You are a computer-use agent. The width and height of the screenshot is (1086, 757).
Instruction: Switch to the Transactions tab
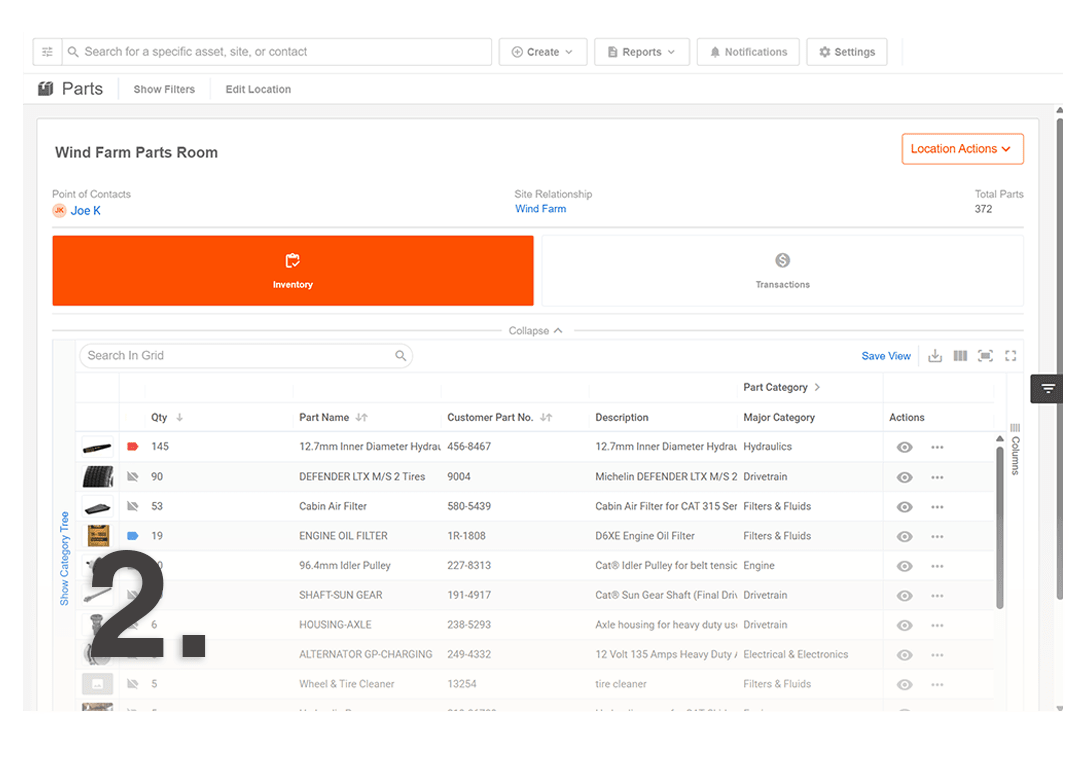782,271
